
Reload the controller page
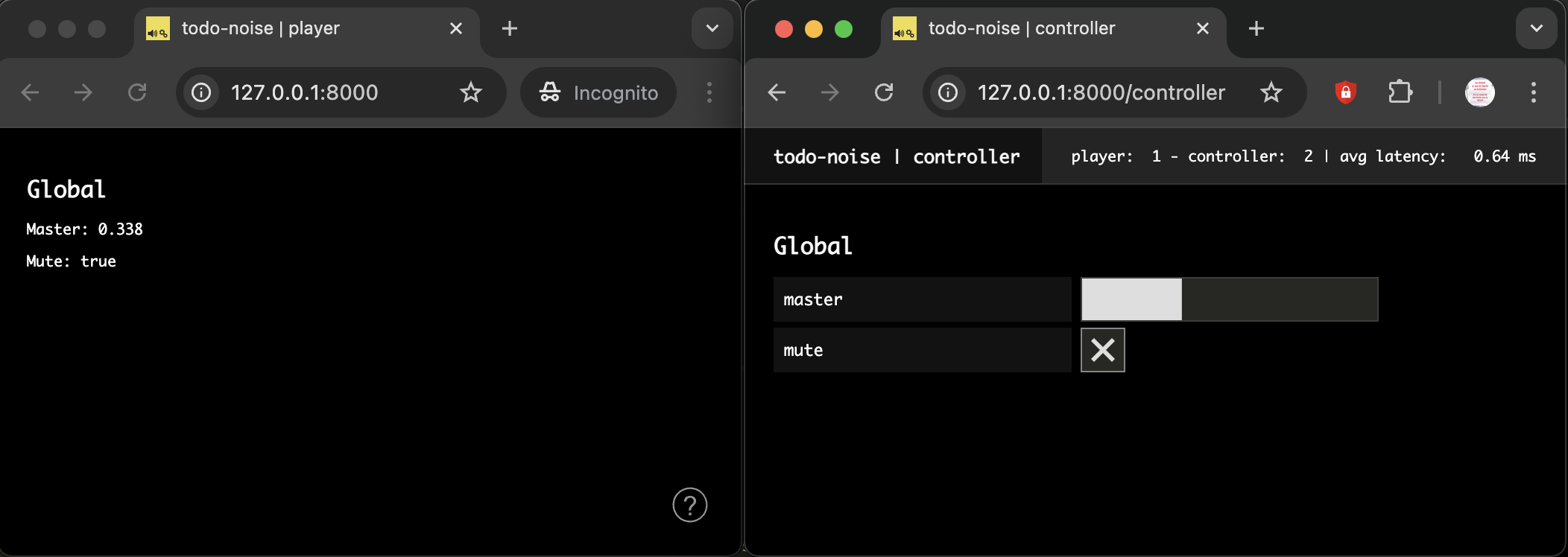tap(884, 92)
